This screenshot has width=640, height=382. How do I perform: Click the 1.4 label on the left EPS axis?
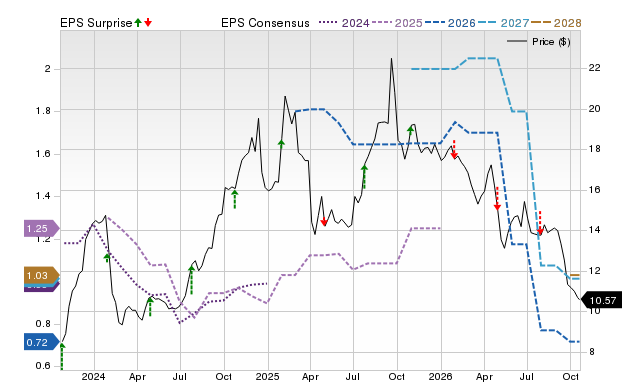[43, 196]
